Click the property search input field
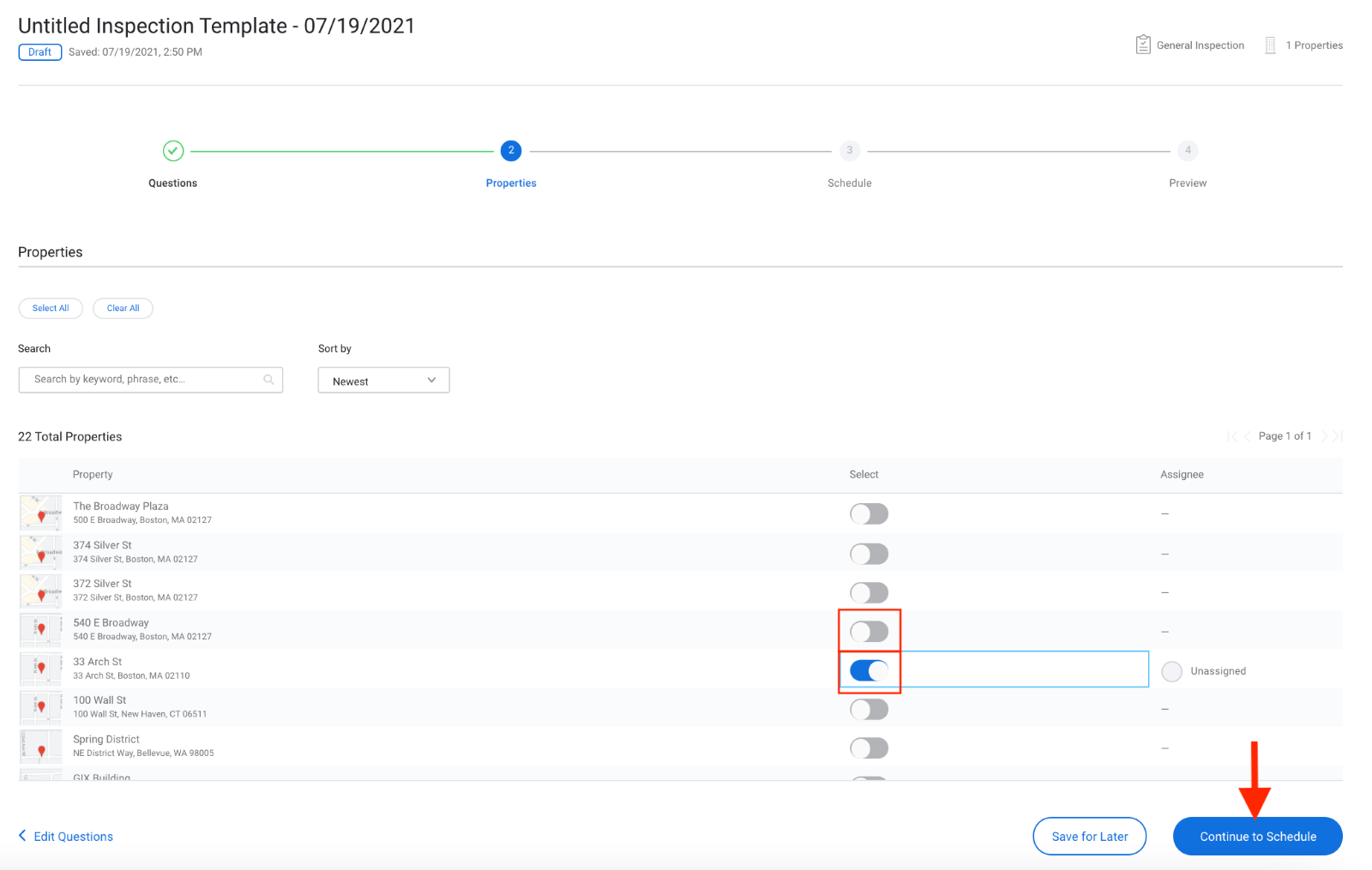Image resolution: width=1372 pixels, height=870 pixels. pos(141,380)
